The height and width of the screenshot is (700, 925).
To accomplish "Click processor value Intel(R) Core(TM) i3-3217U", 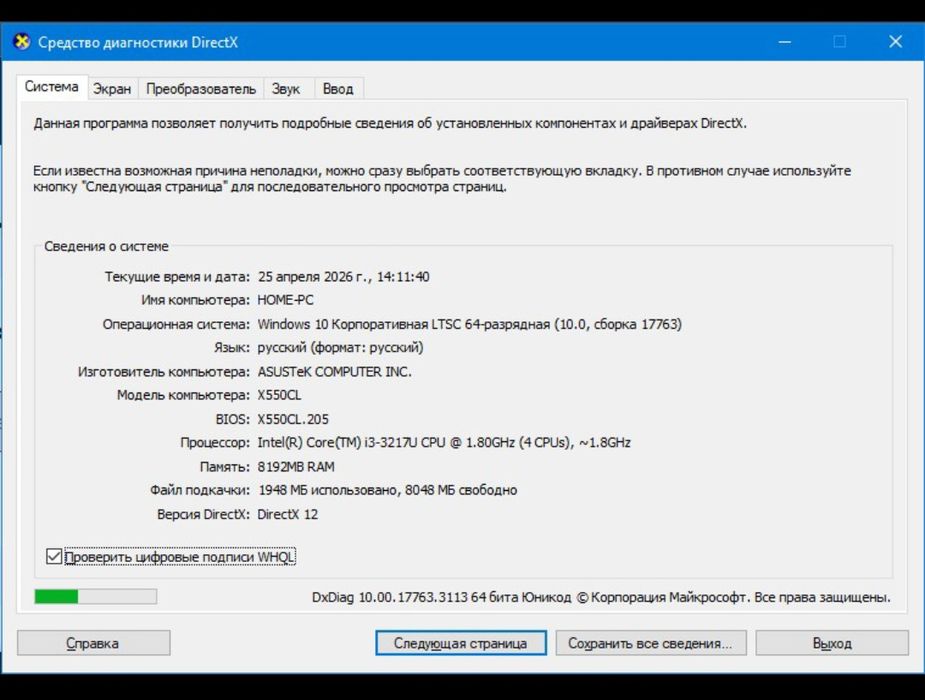I will coord(444,442).
